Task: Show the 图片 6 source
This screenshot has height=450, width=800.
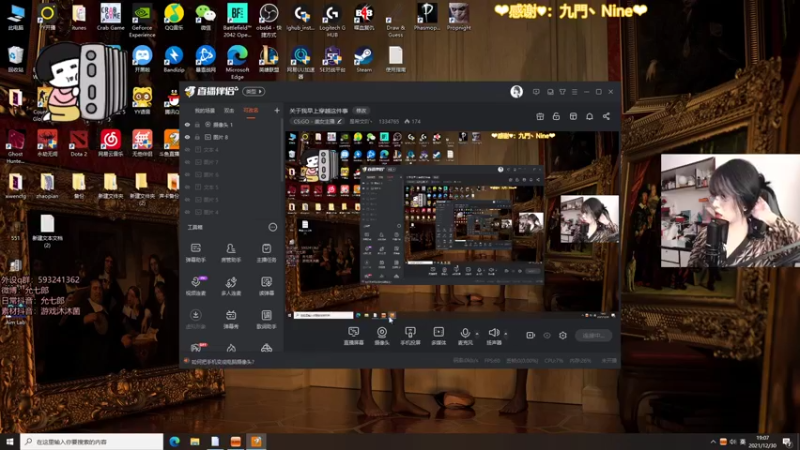Action: click(x=187, y=174)
